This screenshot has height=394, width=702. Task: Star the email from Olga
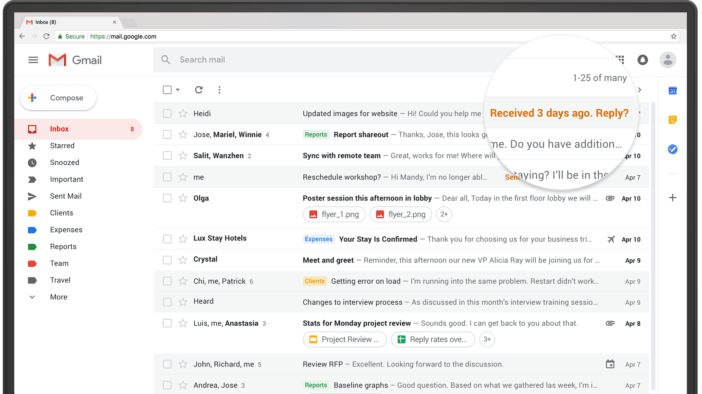coord(183,198)
